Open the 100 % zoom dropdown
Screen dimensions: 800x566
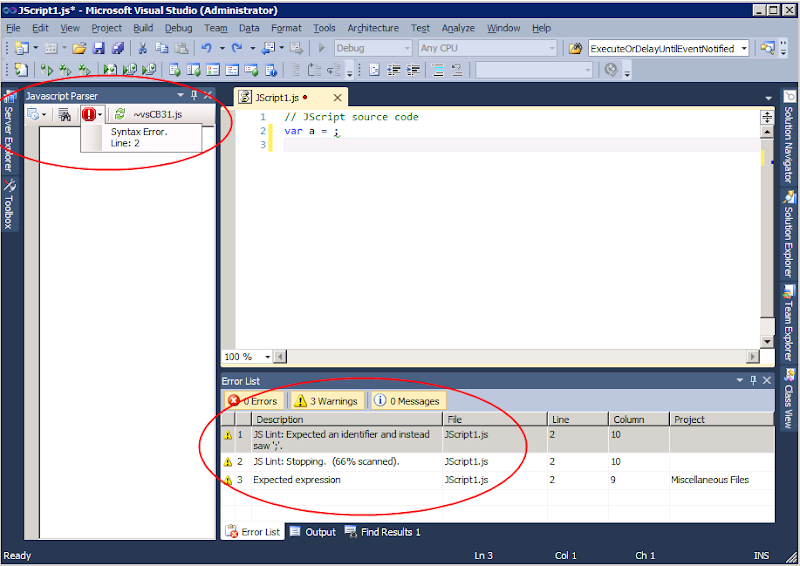tap(267, 357)
